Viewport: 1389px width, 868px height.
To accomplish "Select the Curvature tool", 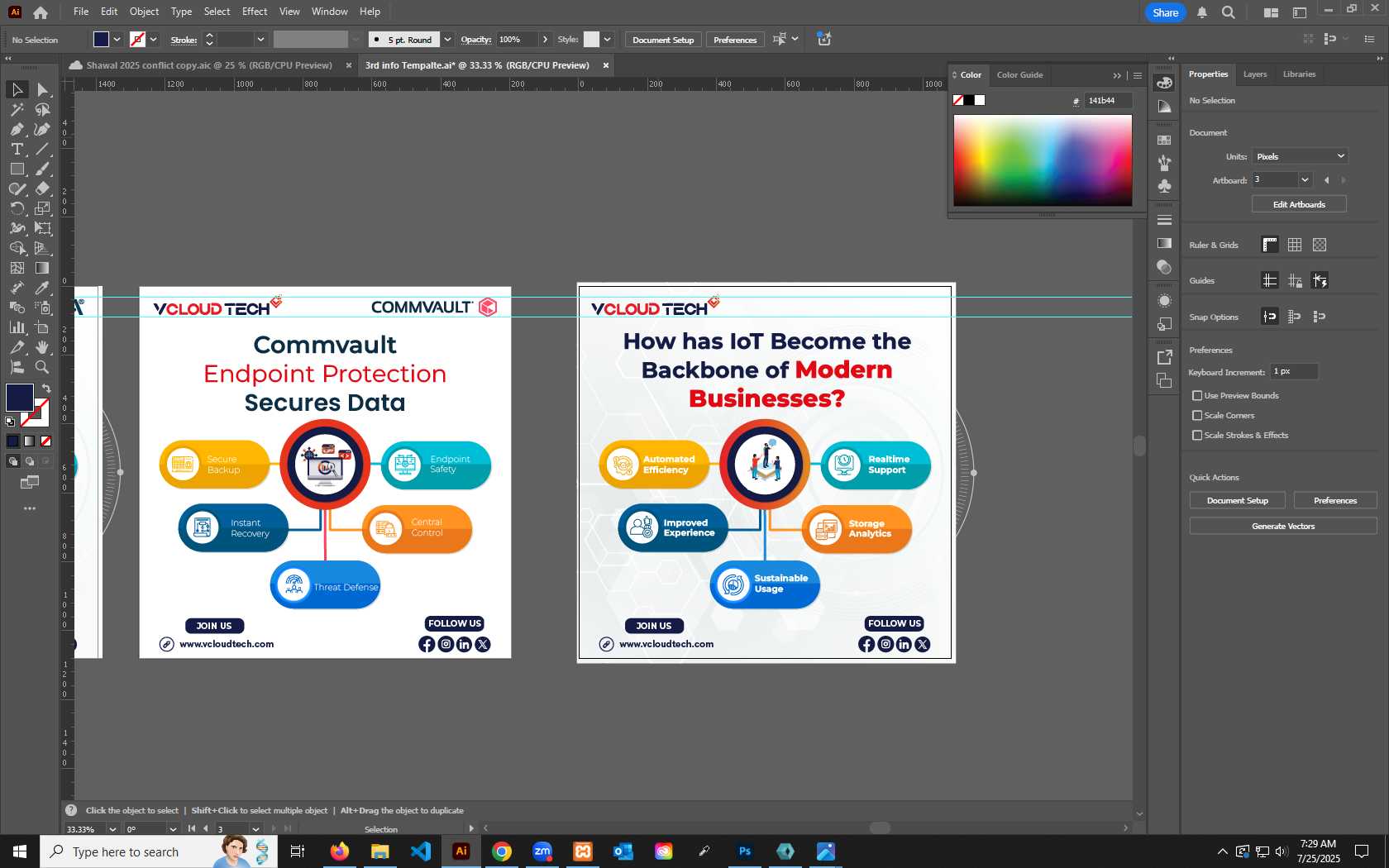I will coord(42,129).
